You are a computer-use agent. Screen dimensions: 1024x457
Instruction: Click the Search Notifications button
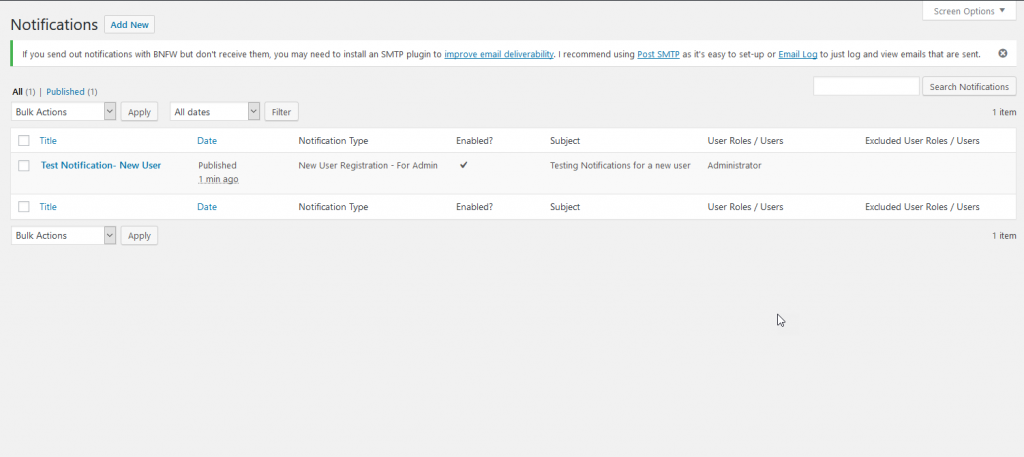(x=969, y=87)
